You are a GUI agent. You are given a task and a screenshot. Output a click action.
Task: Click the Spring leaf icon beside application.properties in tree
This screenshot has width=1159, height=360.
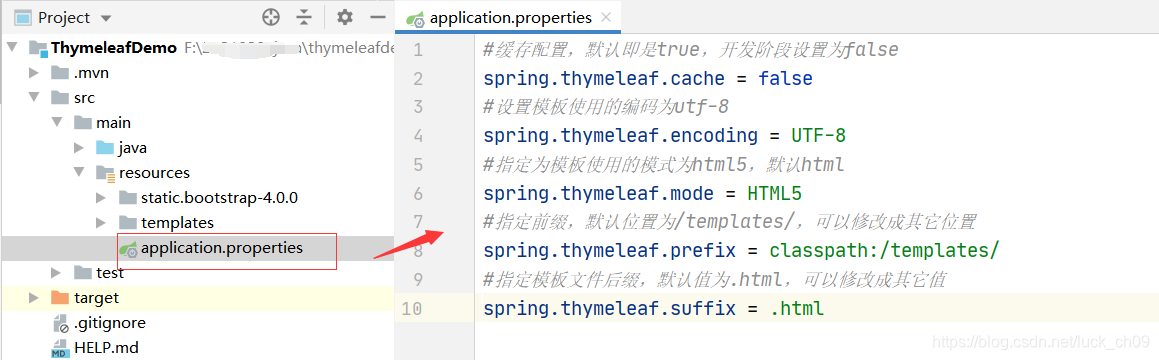click(128, 249)
